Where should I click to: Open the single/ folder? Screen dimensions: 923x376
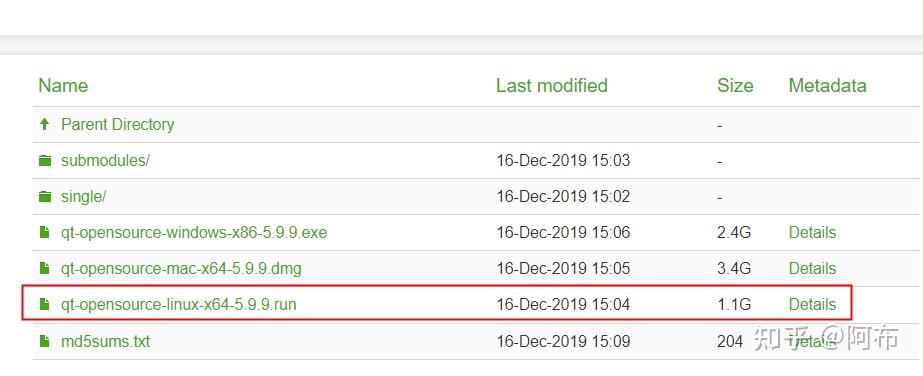84,197
